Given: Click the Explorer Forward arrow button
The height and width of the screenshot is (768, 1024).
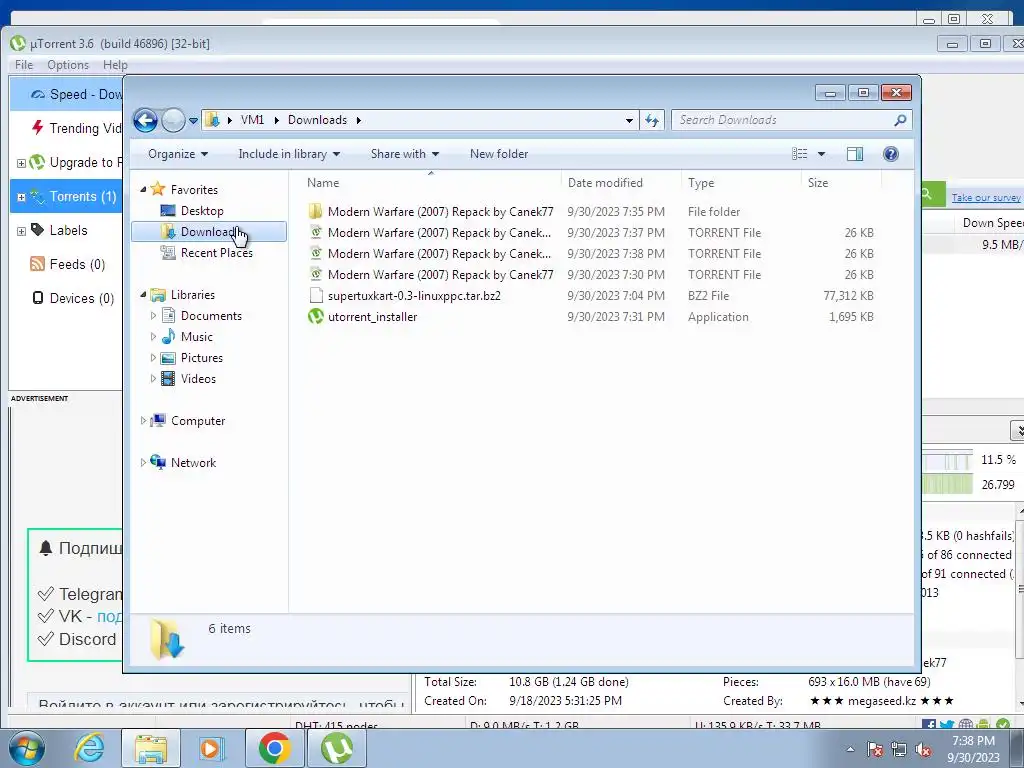Looking at the screenshot, I should 173,120.
